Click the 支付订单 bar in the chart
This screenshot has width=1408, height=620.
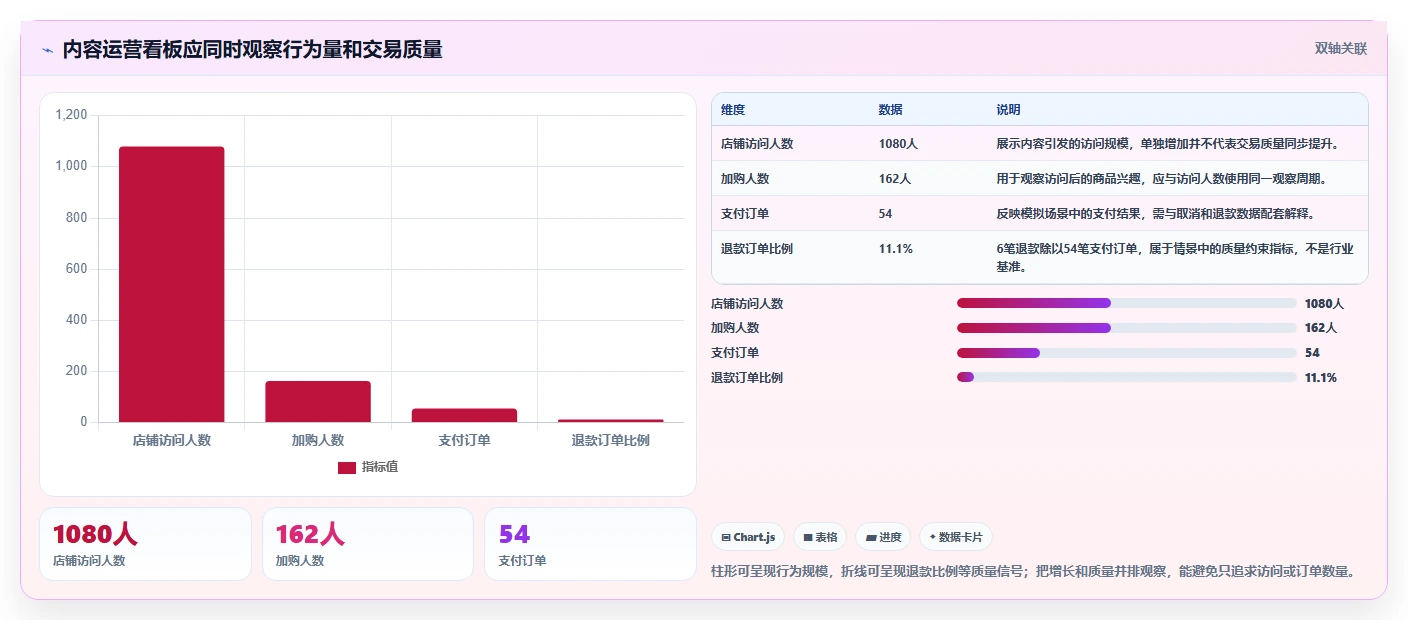click(464, 415)
